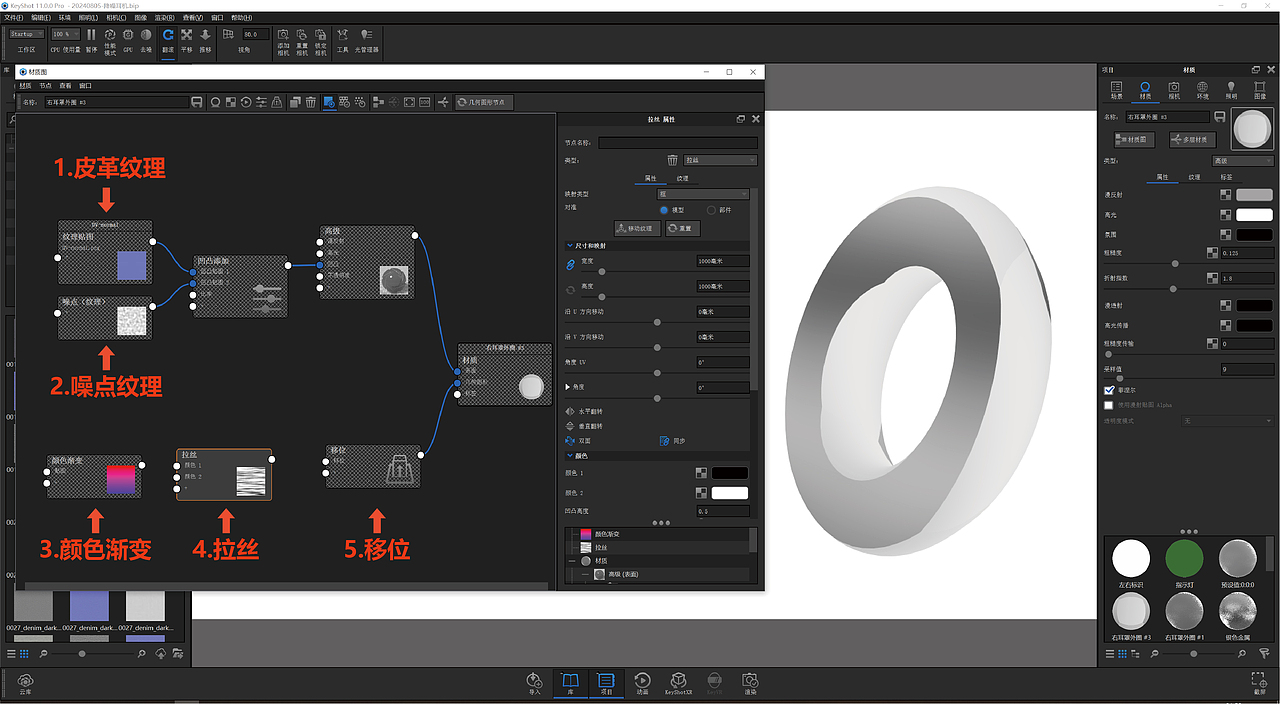Click the 几何图形节点 button
The width and height of the screenshot is (1280, 704).
[484, 102]
